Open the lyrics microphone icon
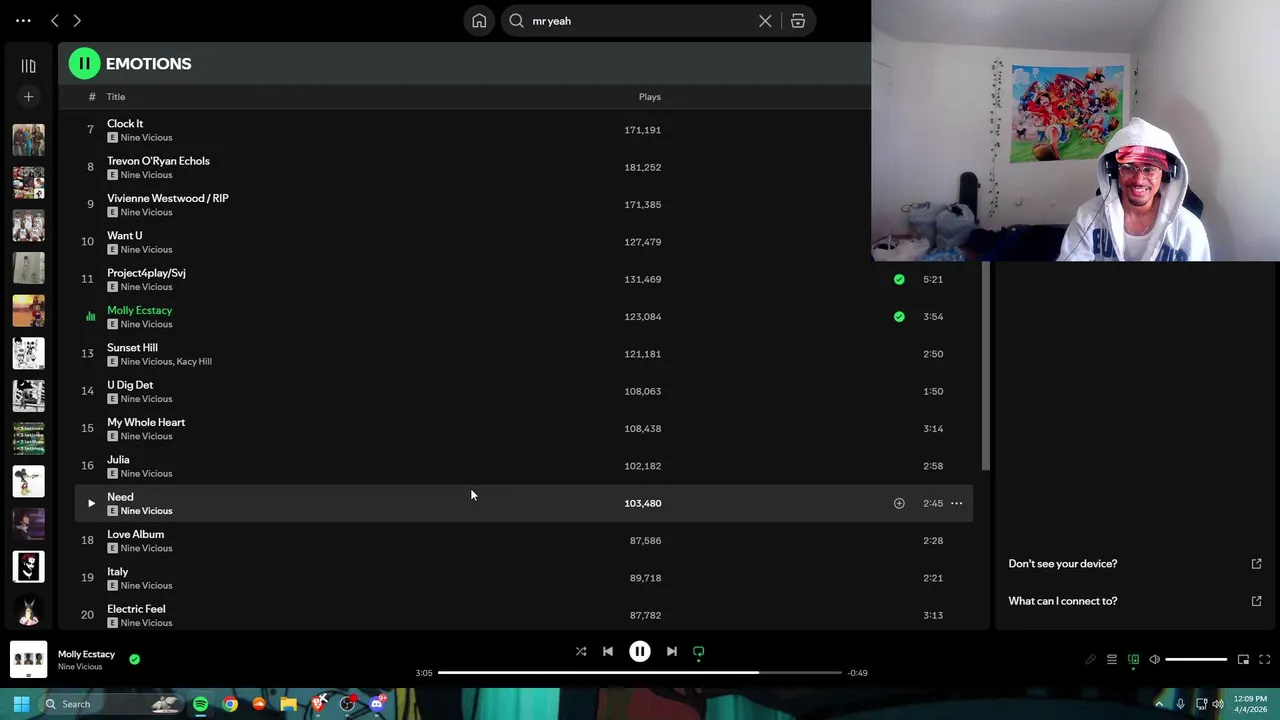The width and height of the screenshot is (1280, 720). tap(1090, 659)
